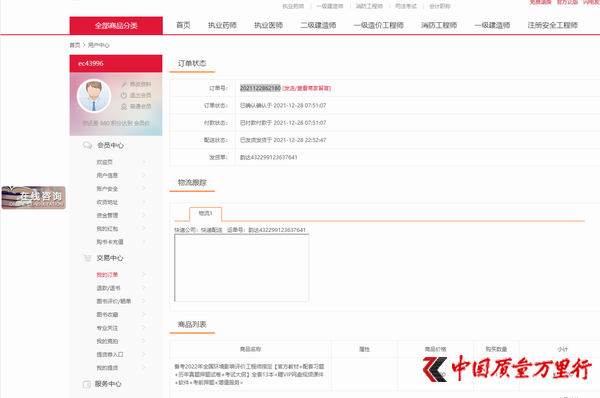Click the 首页 breadcrumb link
Image resolution: width=600 pixels, height=398 pixels.
point(75,45)
